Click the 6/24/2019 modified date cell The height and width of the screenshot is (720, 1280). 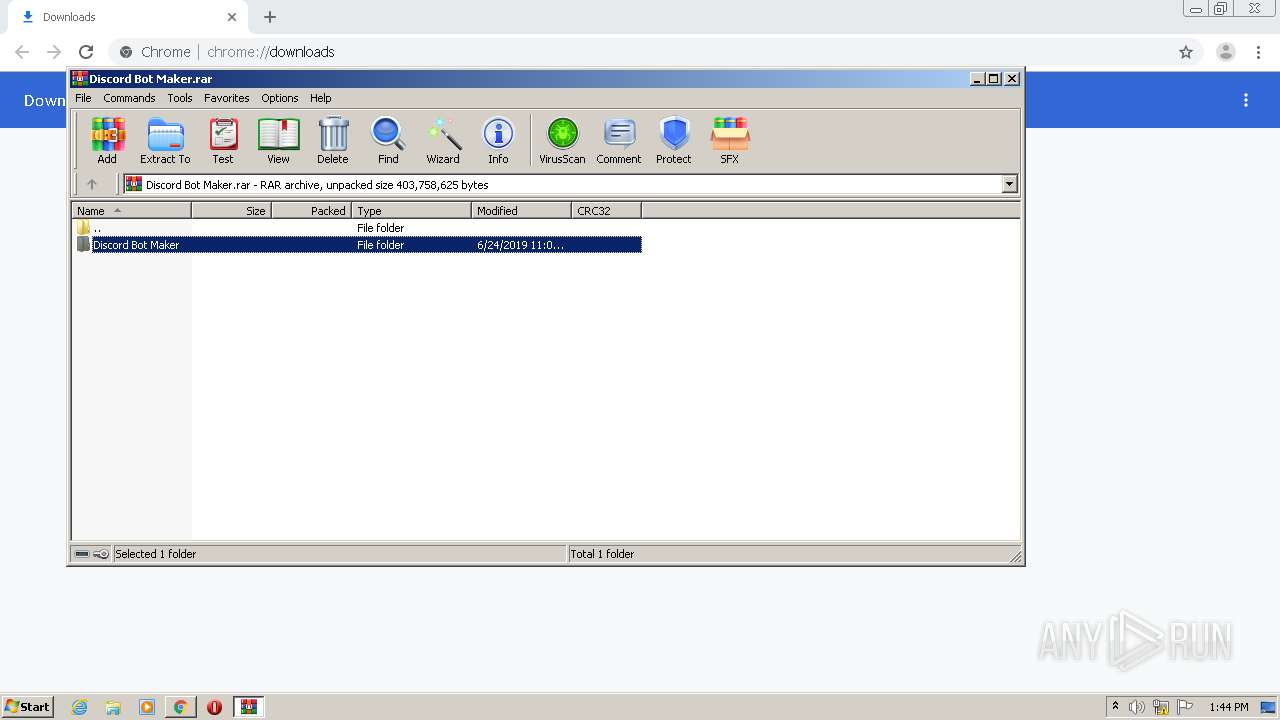pos(520,245)
